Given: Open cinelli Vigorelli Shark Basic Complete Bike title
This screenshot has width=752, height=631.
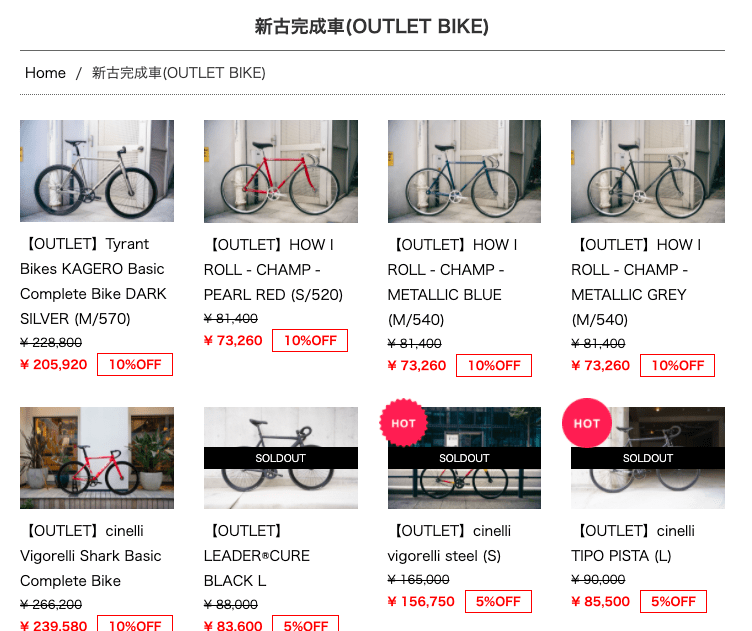Looking at the screenshot, I should (x=91, y=556).
